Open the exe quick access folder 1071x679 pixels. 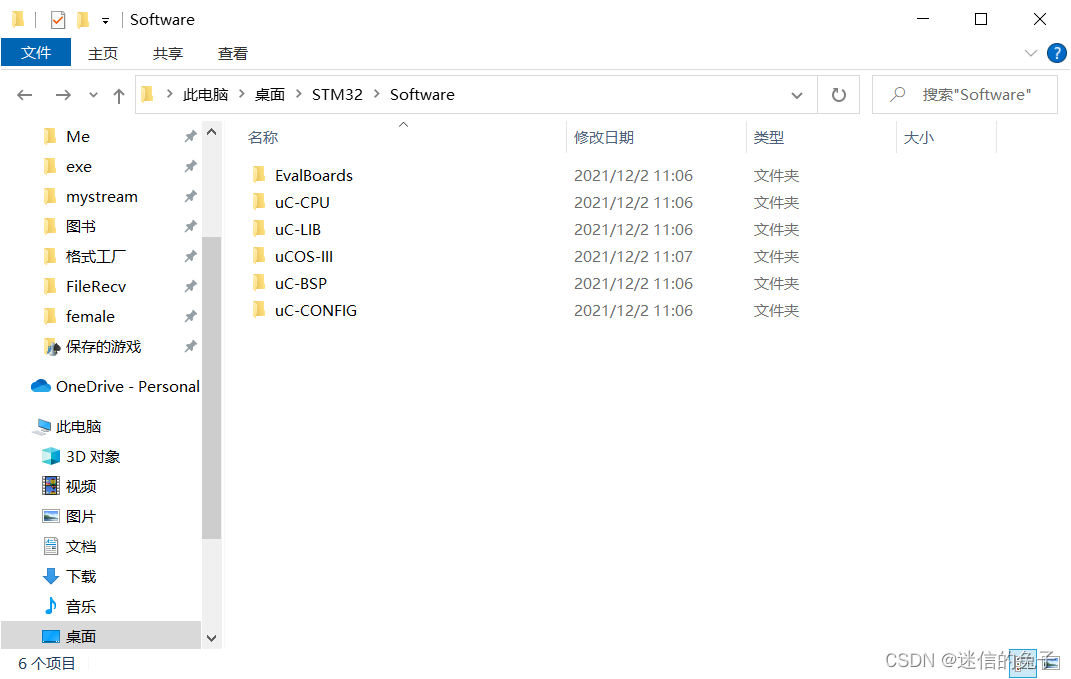[x=79, y=167]
